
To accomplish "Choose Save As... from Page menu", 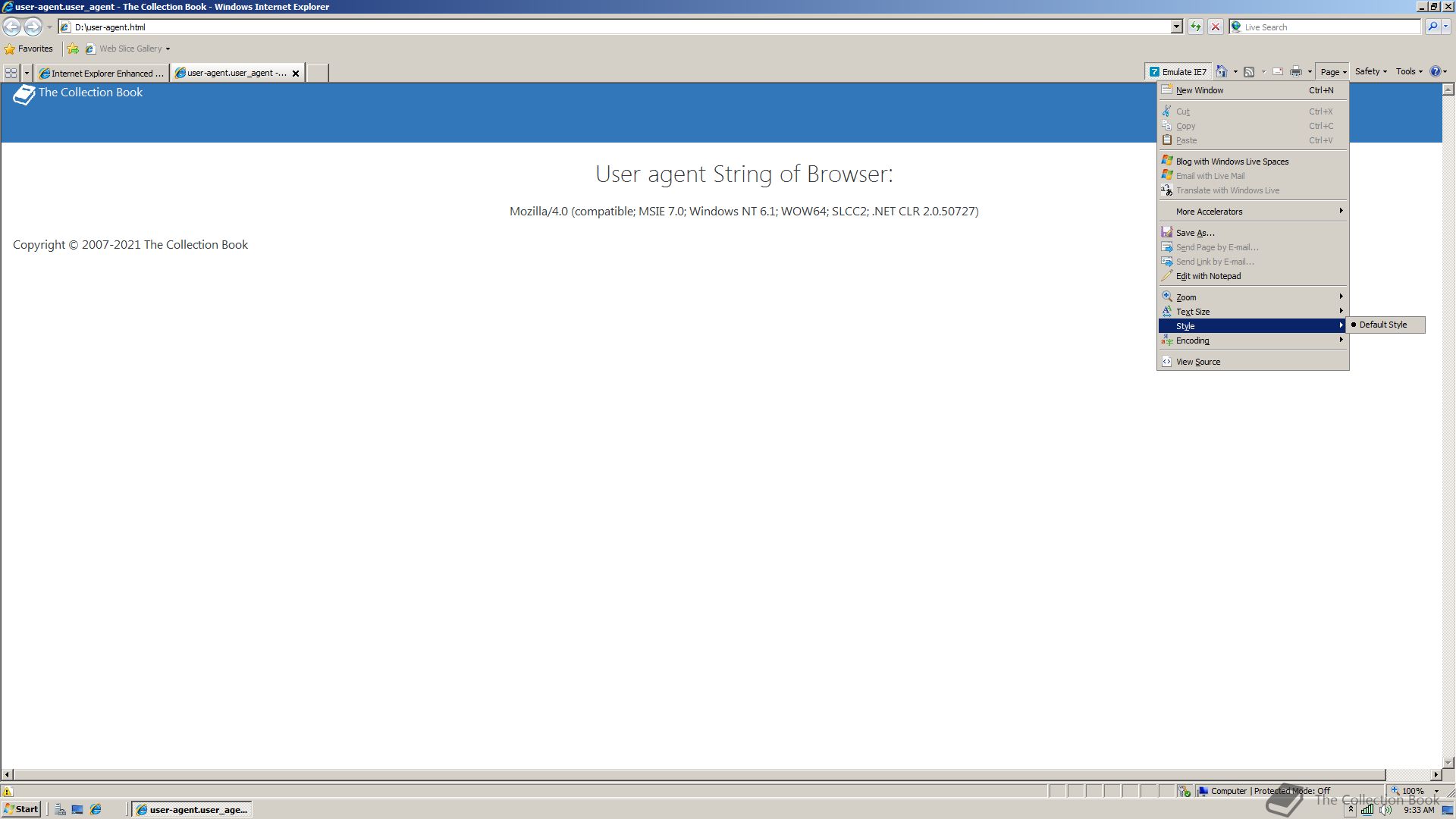I will tap(1253, 233).
